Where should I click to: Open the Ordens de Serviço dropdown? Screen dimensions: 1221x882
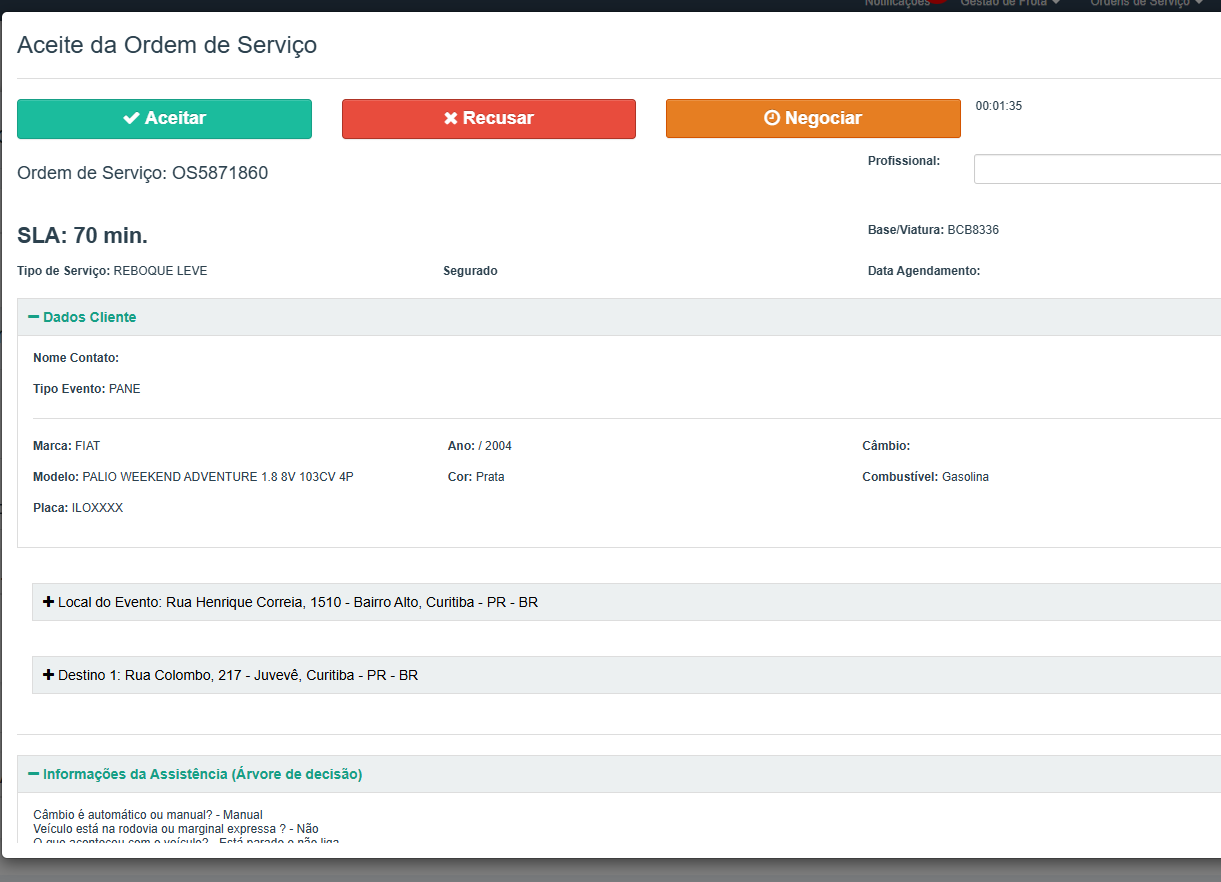click(1146, 4)
